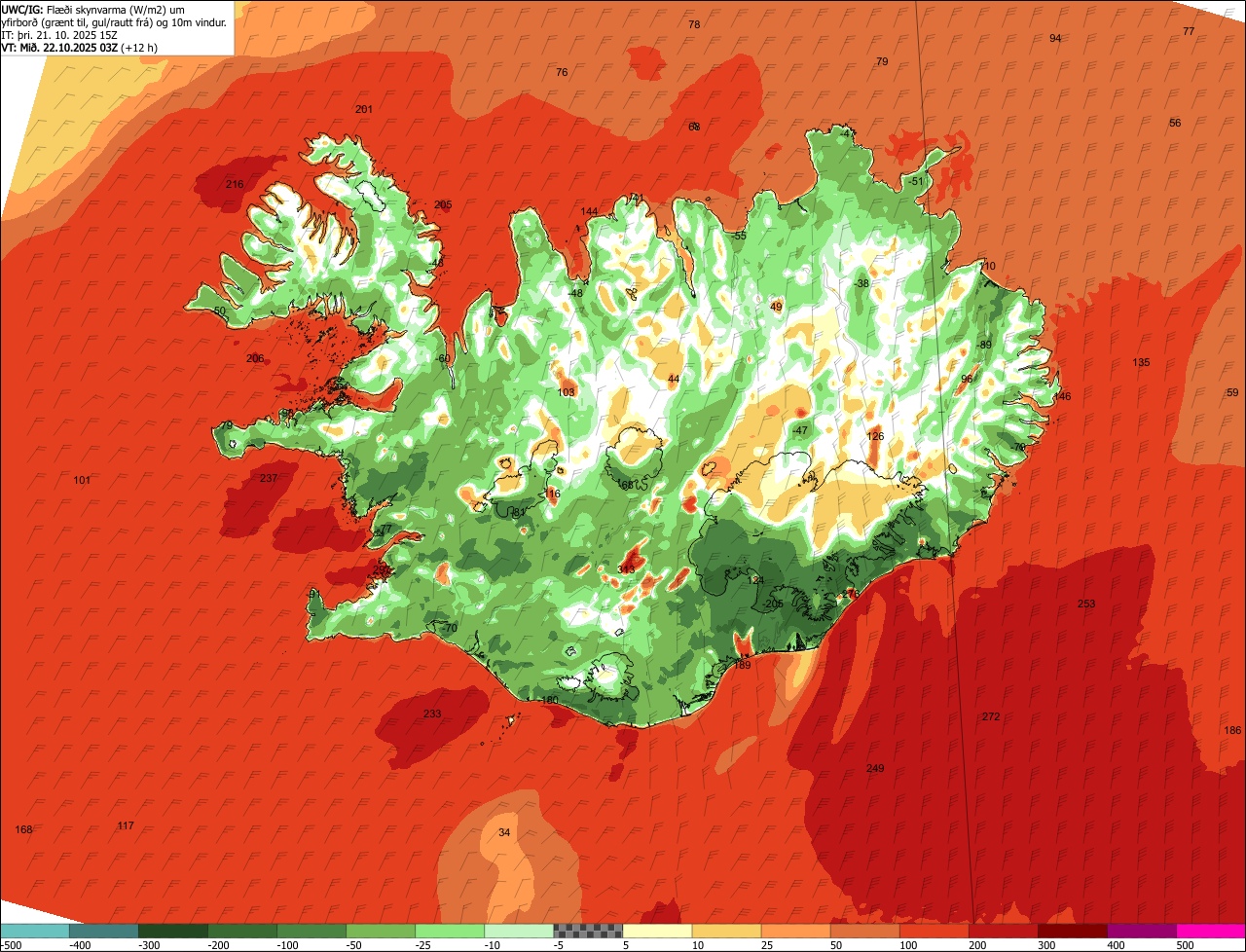
Task: Select the pale yellow legend swatch at 5
Action: [x=657, y=931]
